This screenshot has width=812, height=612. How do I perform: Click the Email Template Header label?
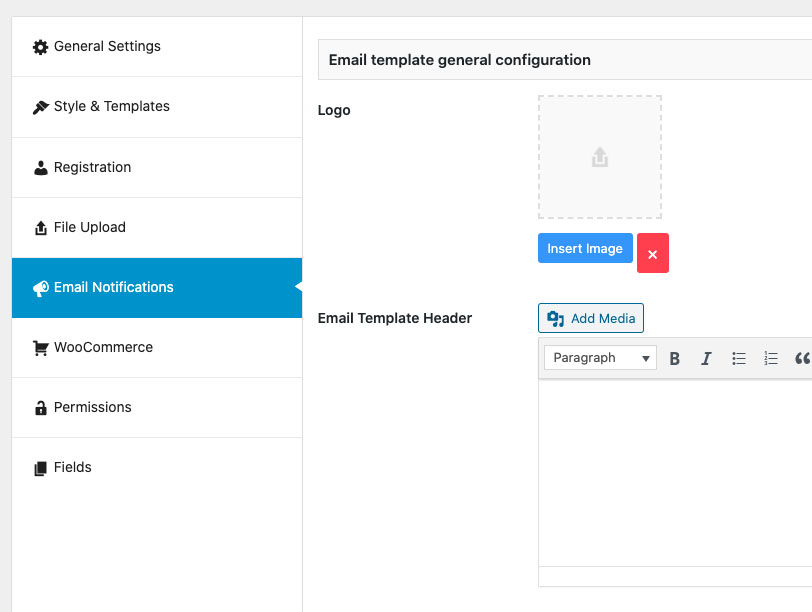click(x=395, y=318)
